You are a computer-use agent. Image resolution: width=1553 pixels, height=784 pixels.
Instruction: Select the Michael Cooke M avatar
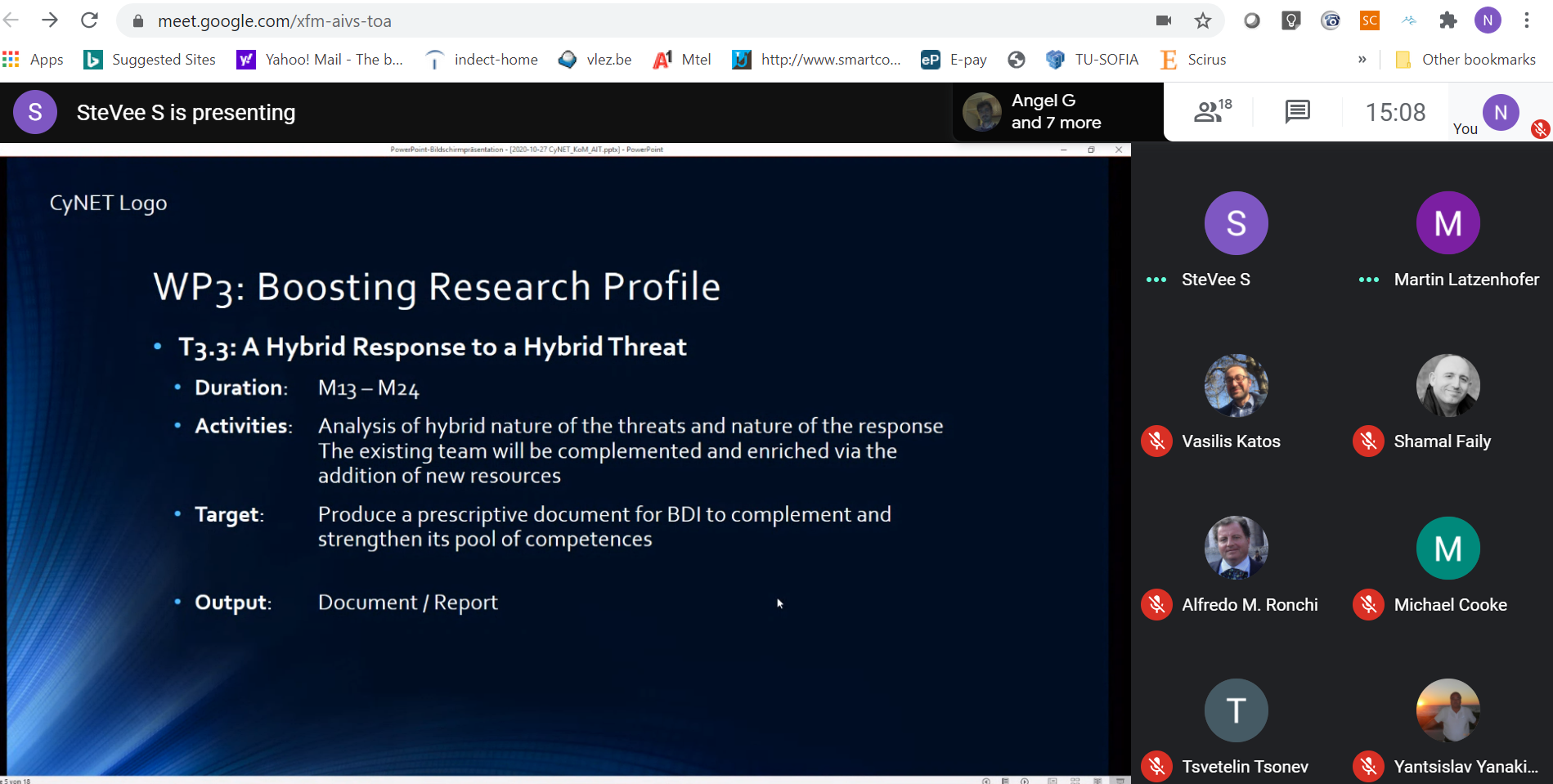click(x=1448, y=548)
